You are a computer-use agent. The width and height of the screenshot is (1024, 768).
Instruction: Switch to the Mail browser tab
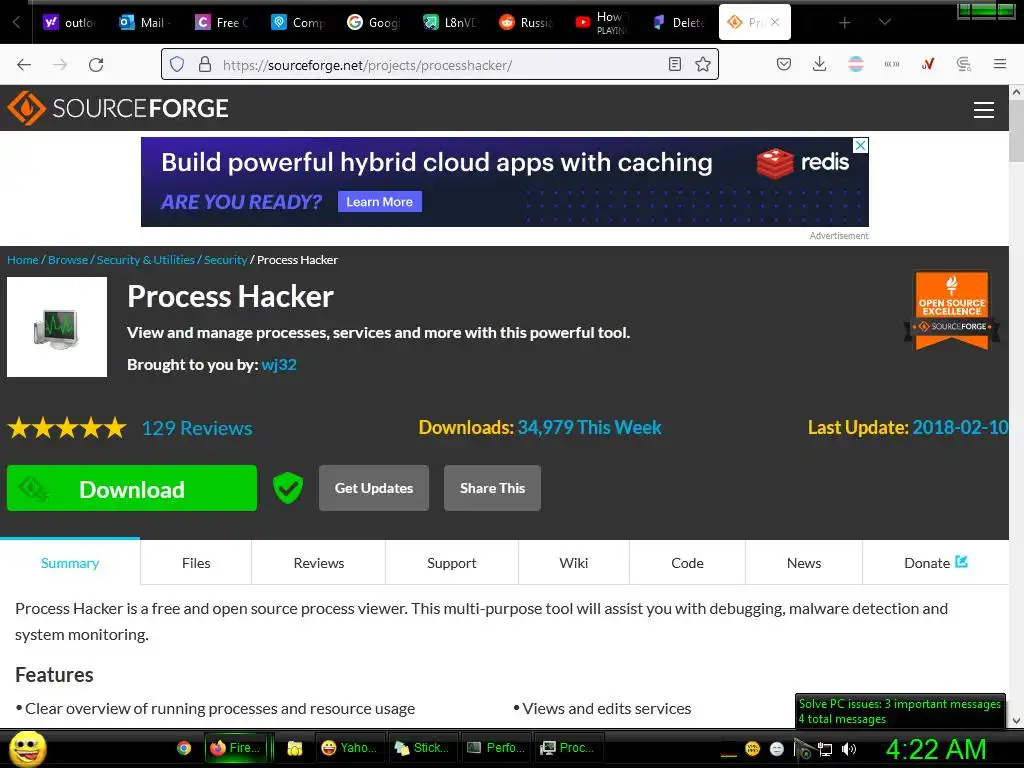(x=145, y=22)
